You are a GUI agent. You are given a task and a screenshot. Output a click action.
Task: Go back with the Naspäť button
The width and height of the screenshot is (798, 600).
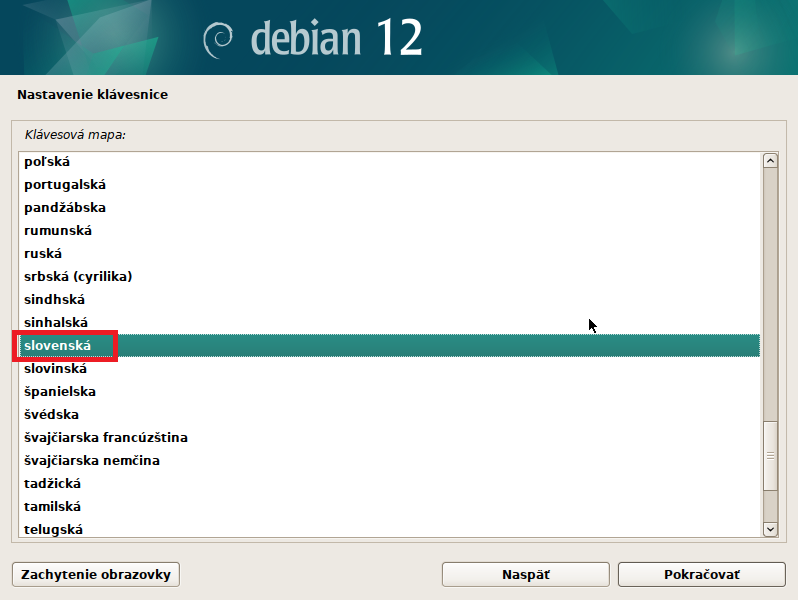tap(525, 575)
